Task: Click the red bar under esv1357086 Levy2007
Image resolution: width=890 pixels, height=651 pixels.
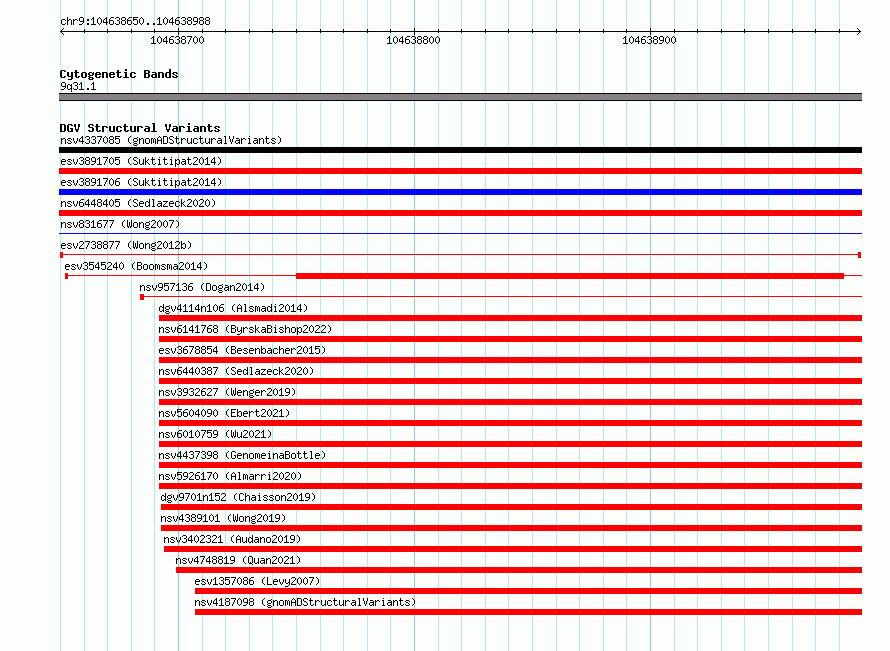Action: (x=528, y=591)
